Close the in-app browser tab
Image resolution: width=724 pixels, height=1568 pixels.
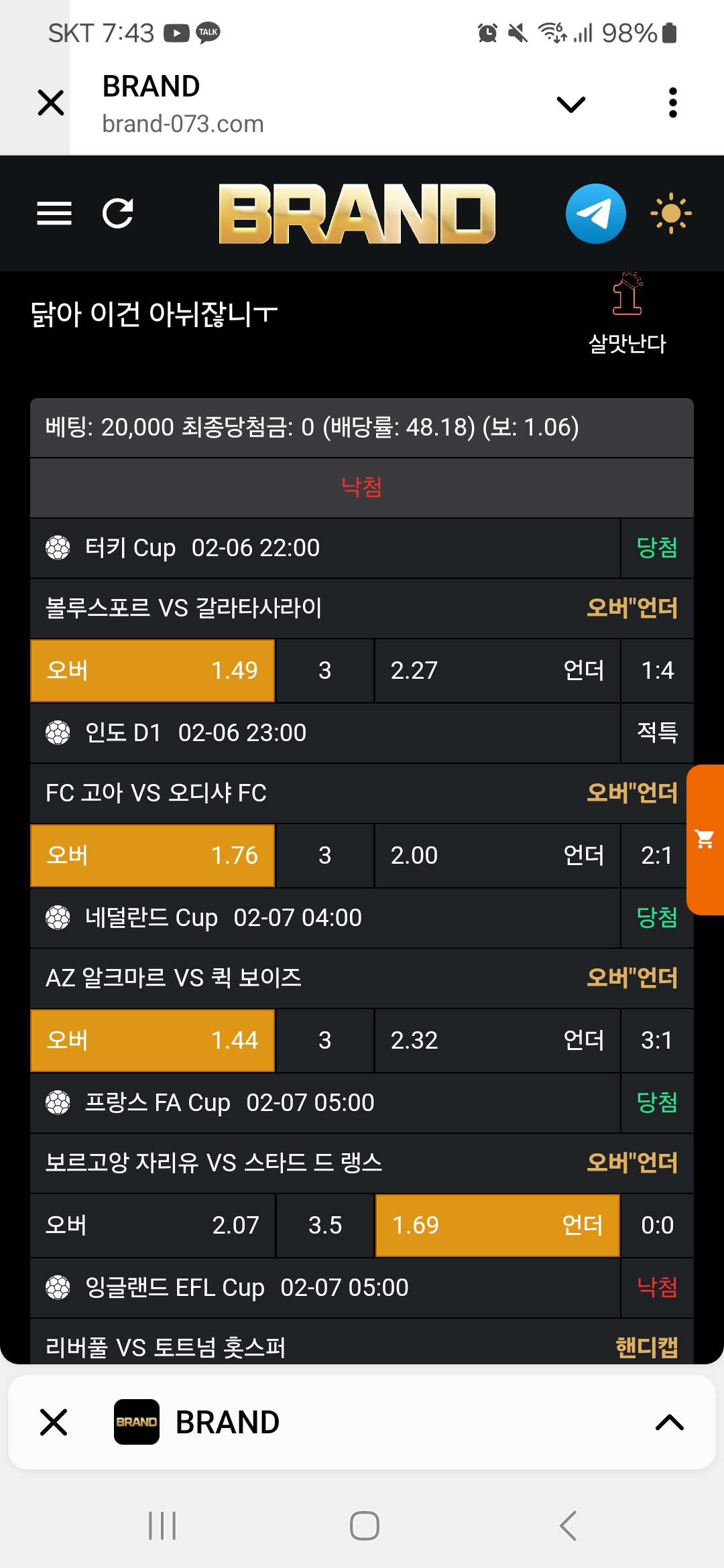51,103
